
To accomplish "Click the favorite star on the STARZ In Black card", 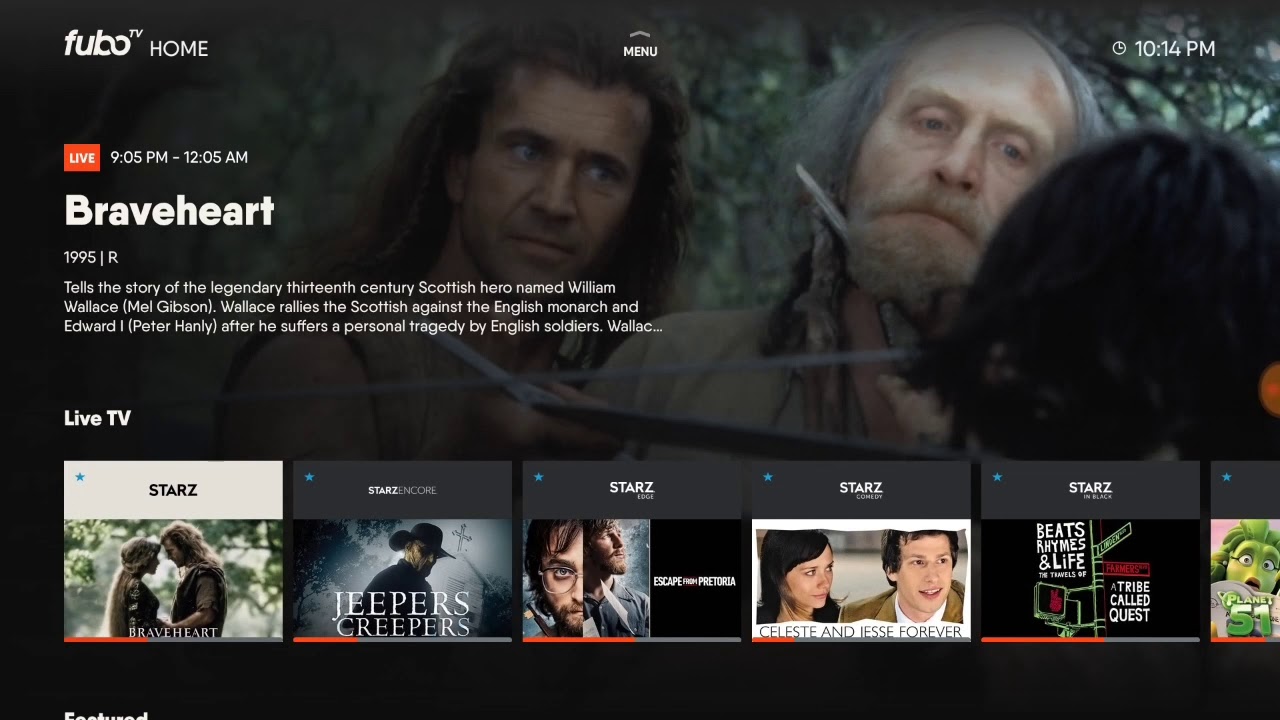I will click(x=997, y=477).
